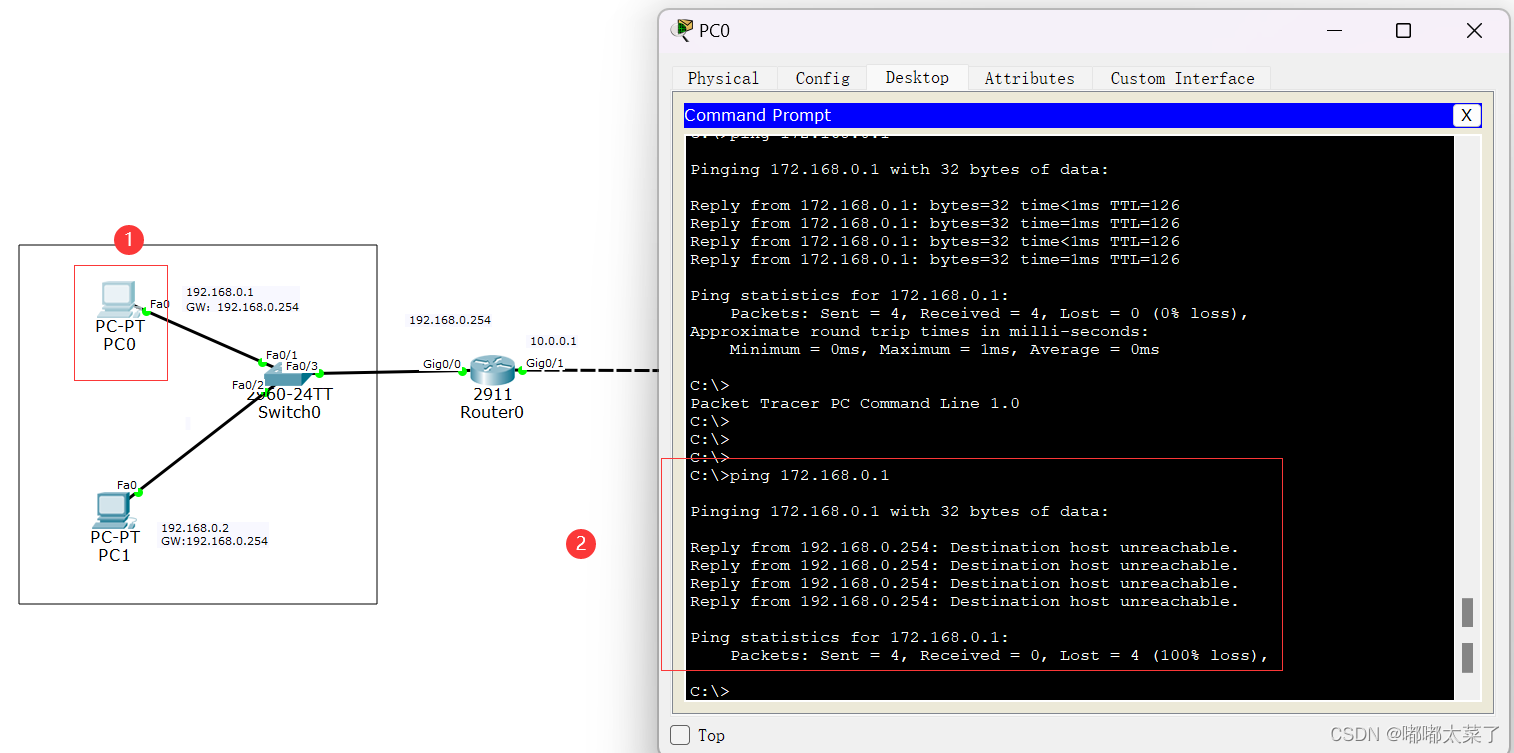Screen dimensions: 1514x753
Task: Click the 192.168.0.254 label above router link
Action: point(450,320)
